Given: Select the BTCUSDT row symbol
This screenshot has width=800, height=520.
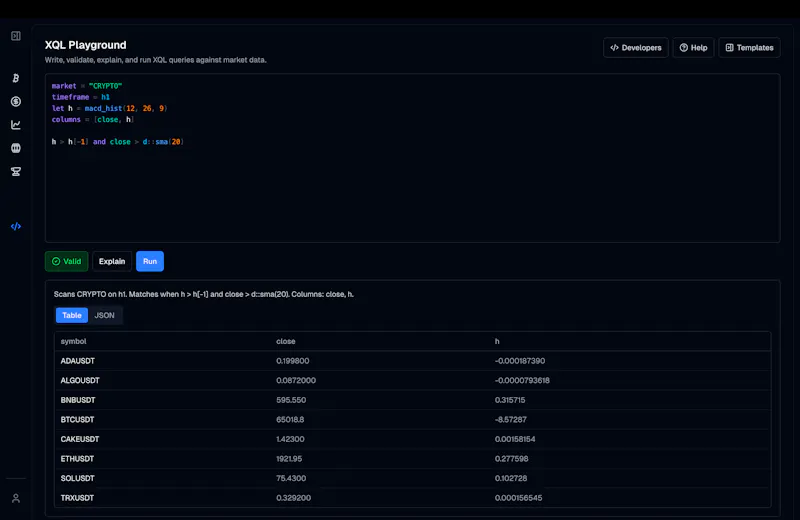Looking at the screenshot, I should (78, 419).
